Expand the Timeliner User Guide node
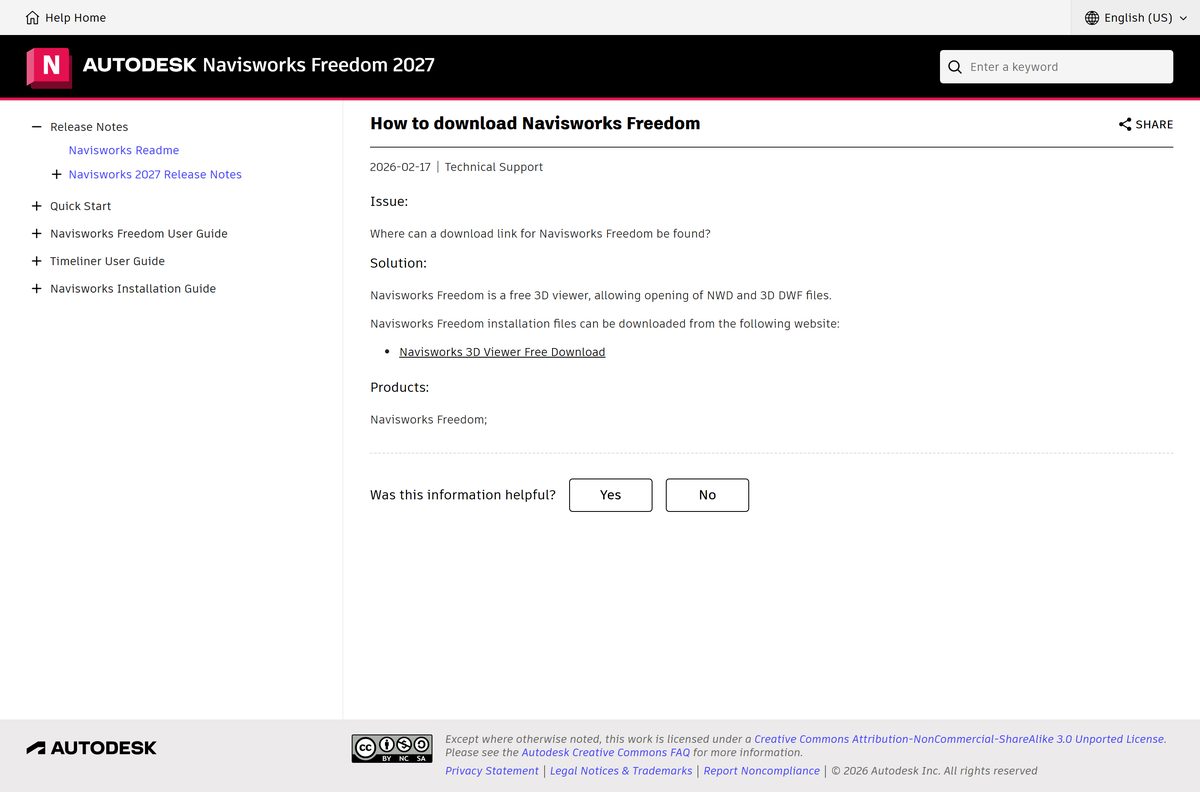This screenshot has height=792, width=1200. coord(37,261)
